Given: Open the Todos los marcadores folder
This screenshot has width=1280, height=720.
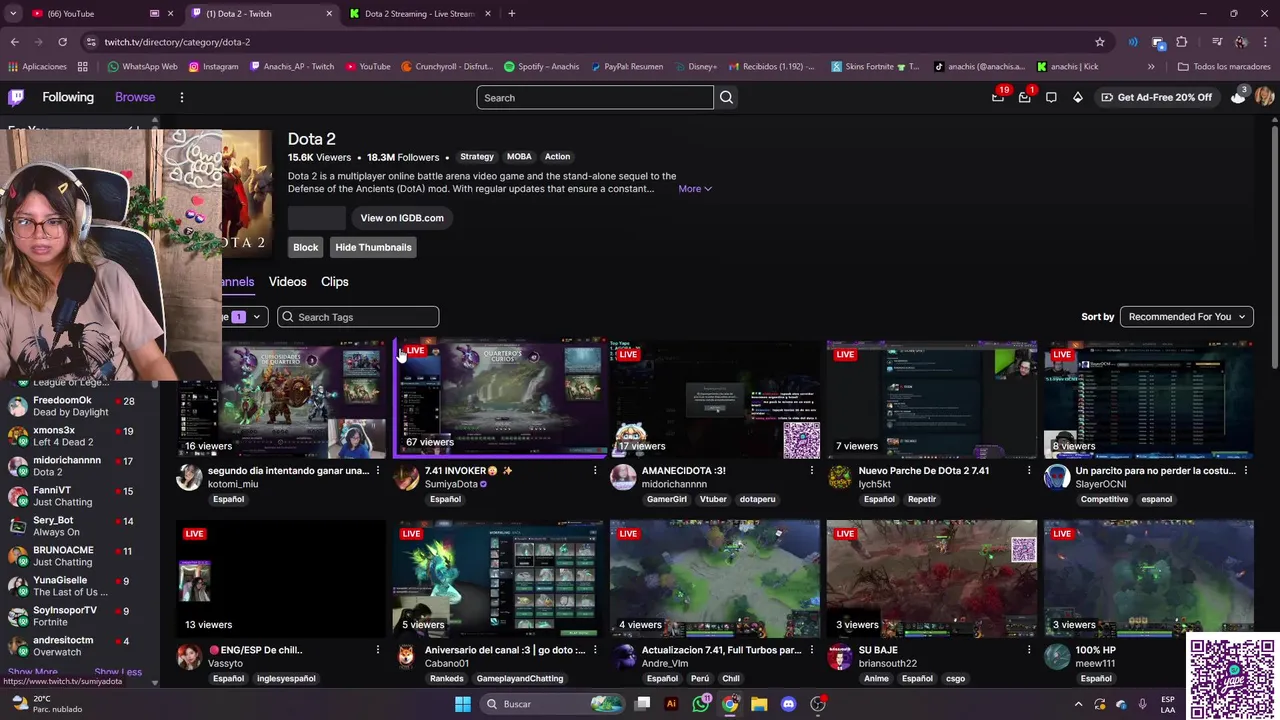Looking at the screenshot, I should pos(1224,67).
